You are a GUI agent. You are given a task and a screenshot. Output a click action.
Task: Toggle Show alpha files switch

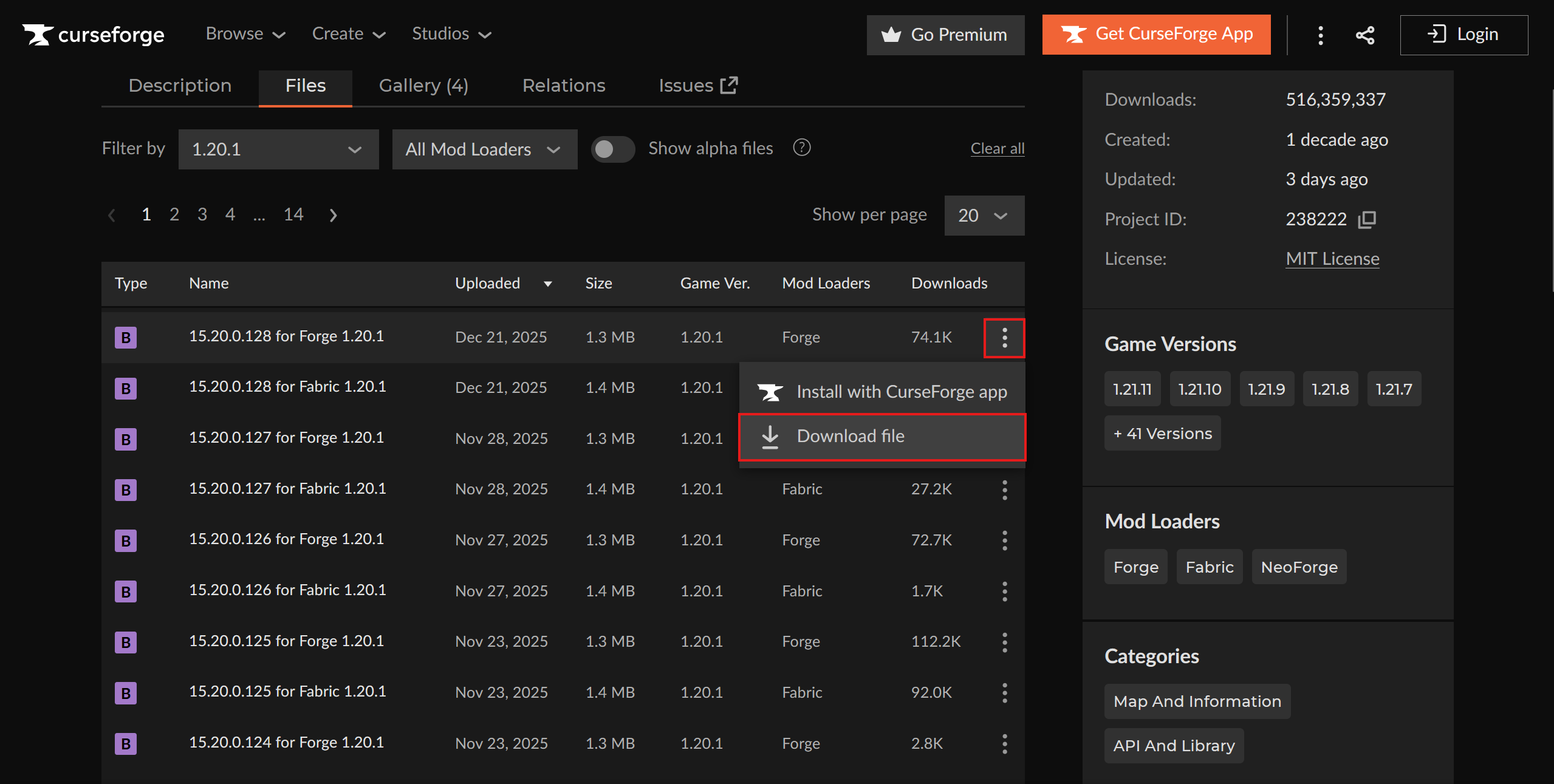click(x=612, y=149)
